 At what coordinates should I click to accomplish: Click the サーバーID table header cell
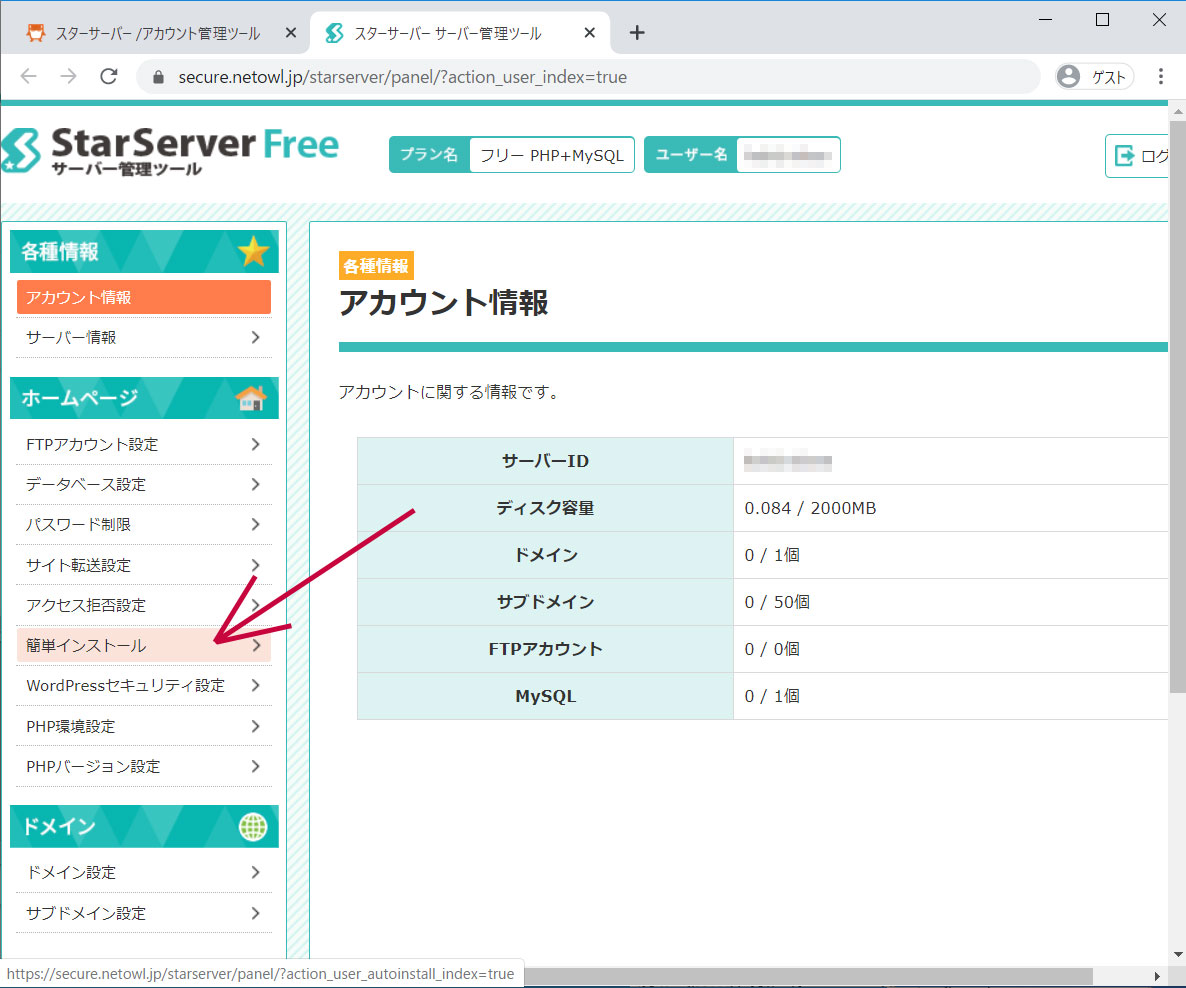545,461
